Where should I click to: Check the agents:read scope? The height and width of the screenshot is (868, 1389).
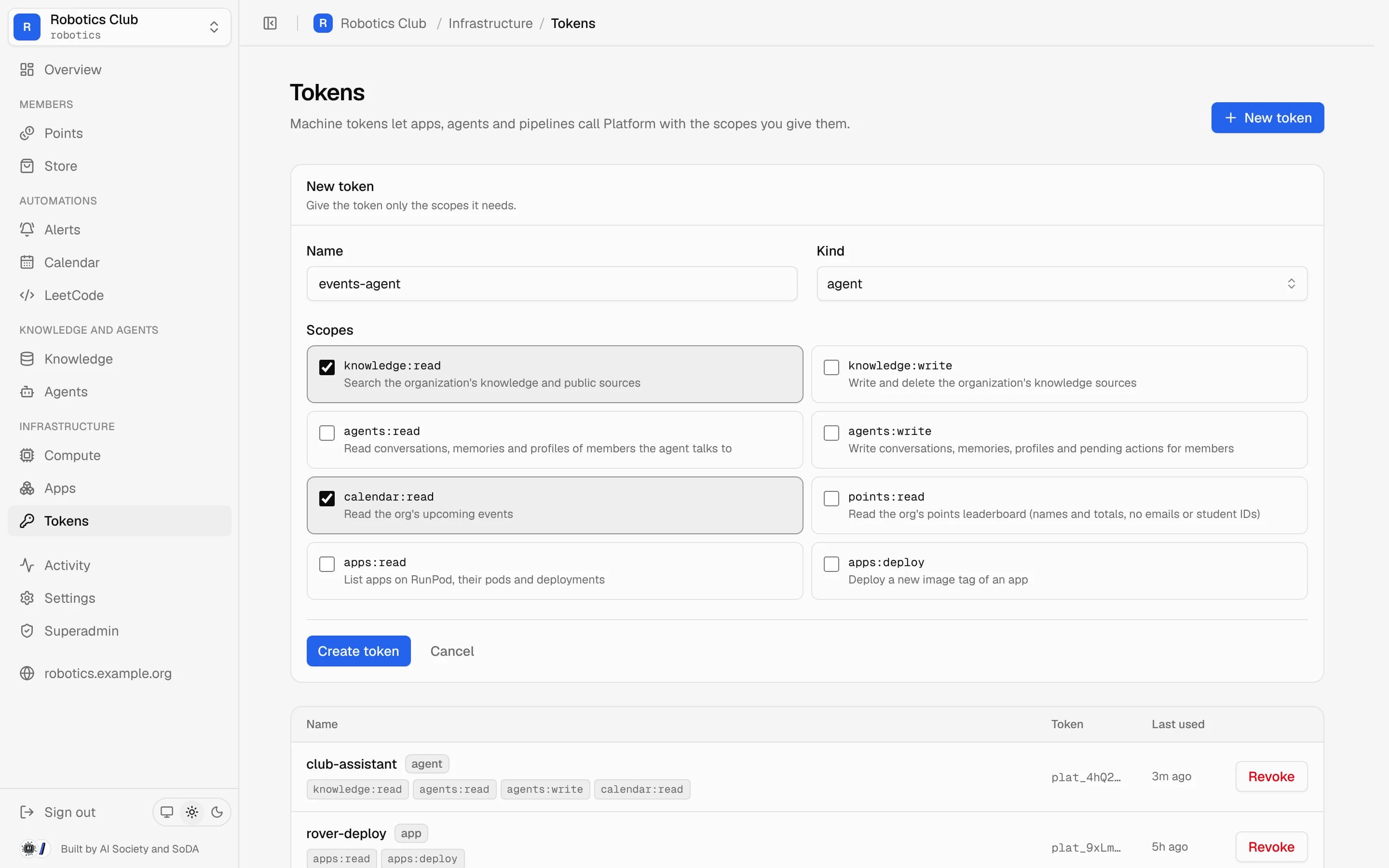pos(327,433)
